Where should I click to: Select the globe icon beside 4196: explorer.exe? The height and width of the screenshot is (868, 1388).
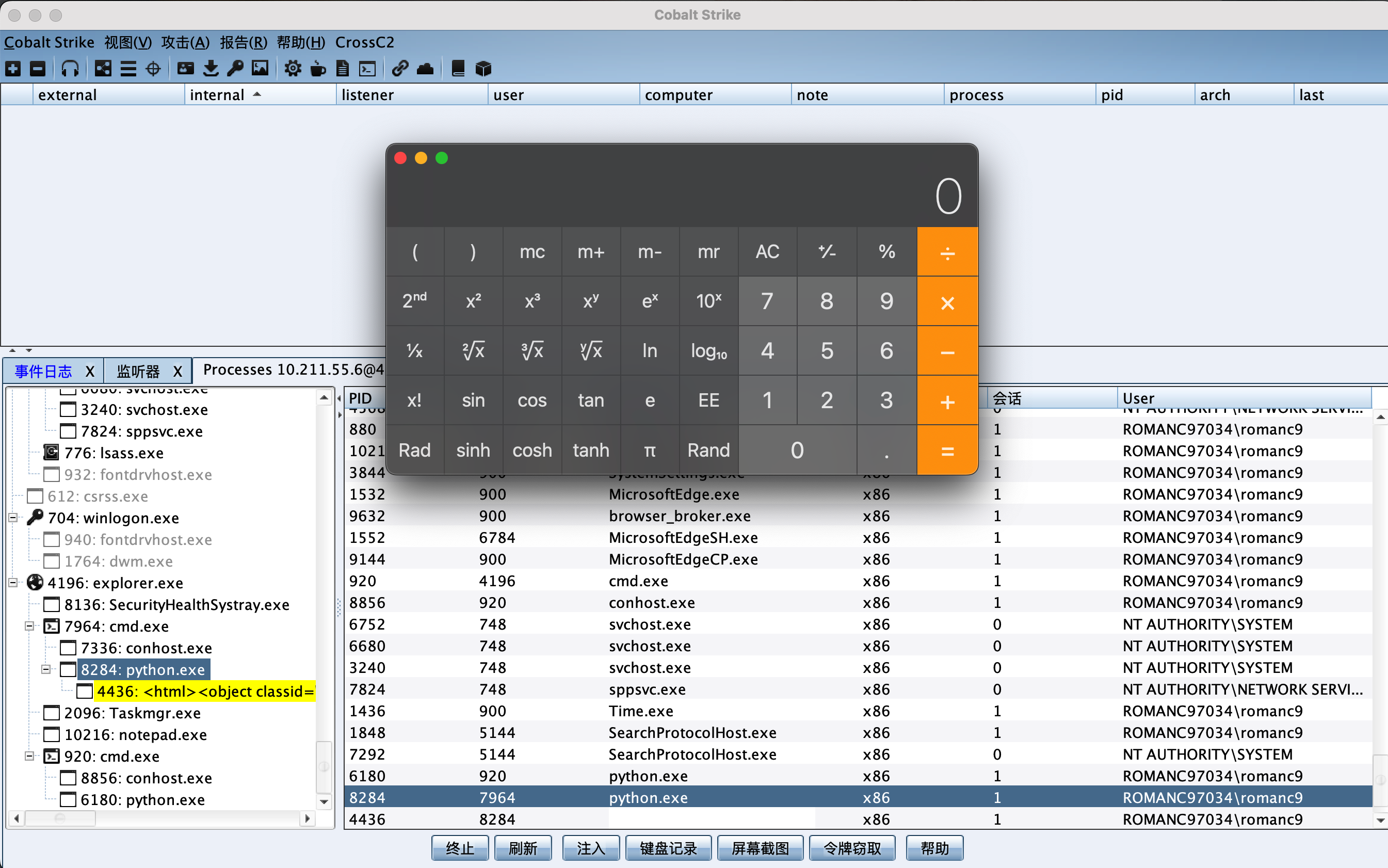click(35, 582)
